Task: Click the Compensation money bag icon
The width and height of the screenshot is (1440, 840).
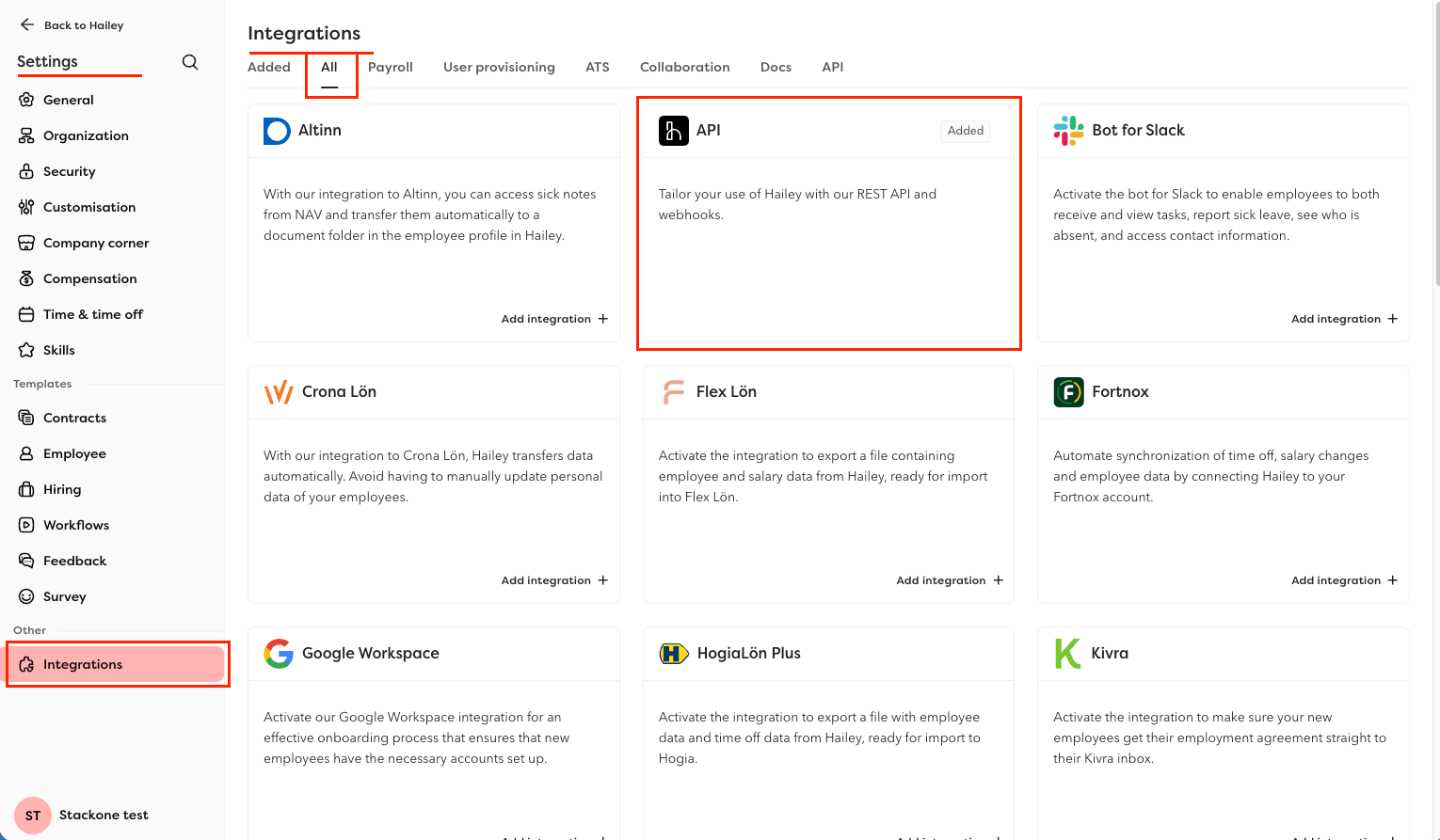Action: (x=26, y=278)
